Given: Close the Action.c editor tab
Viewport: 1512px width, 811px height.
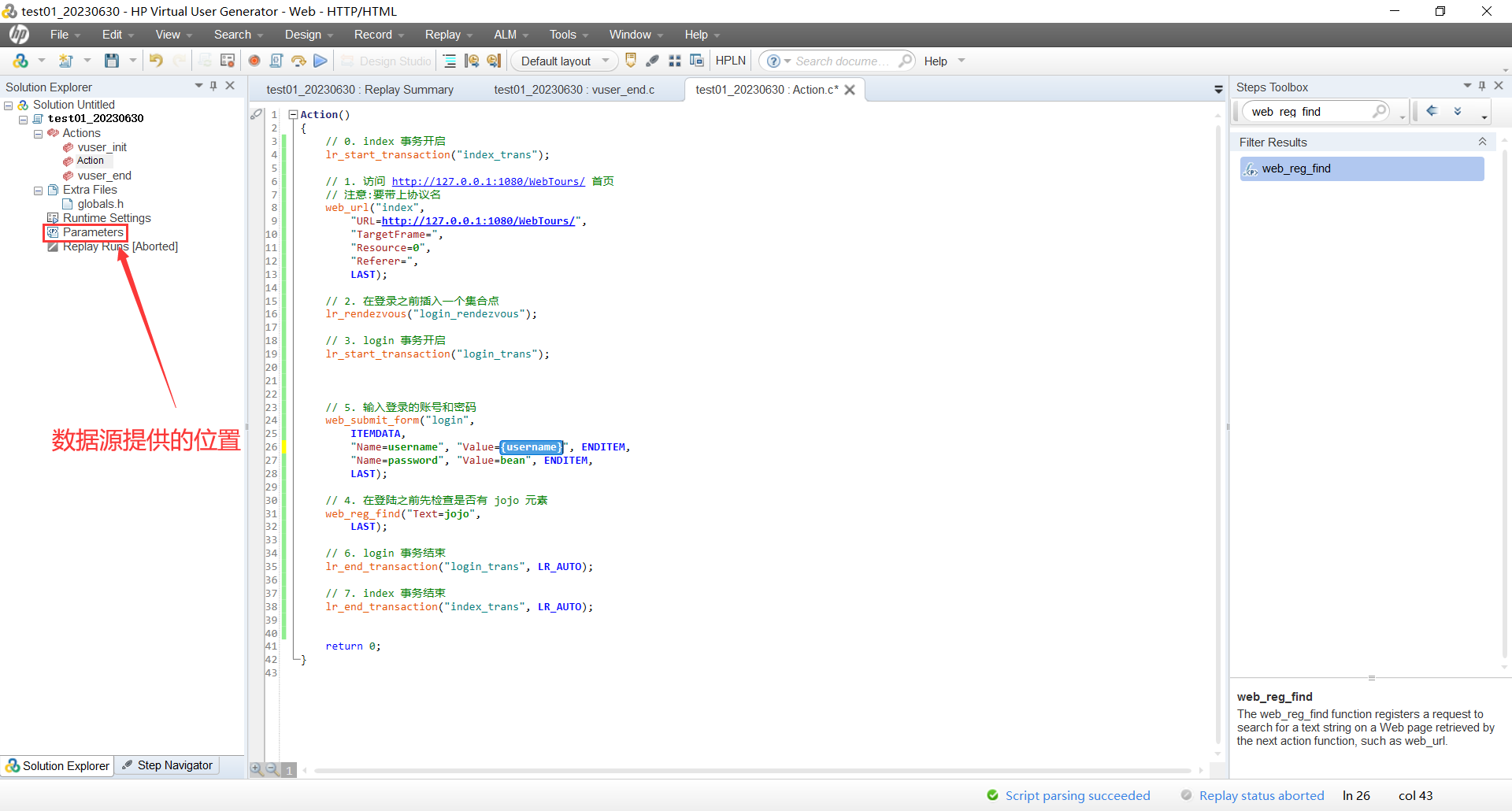Looking at the screenshot, I should pyautogui.click(x=850, y=90).
